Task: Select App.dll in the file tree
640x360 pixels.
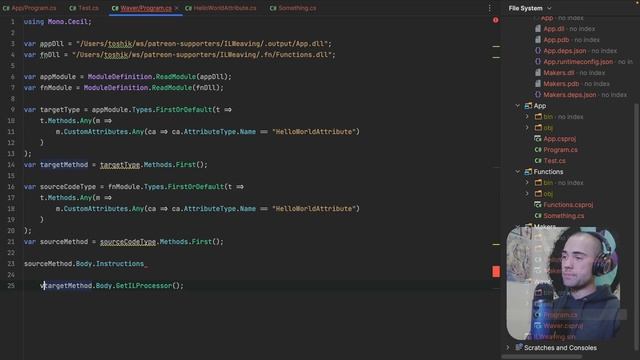Action: (x=554, y=29)
